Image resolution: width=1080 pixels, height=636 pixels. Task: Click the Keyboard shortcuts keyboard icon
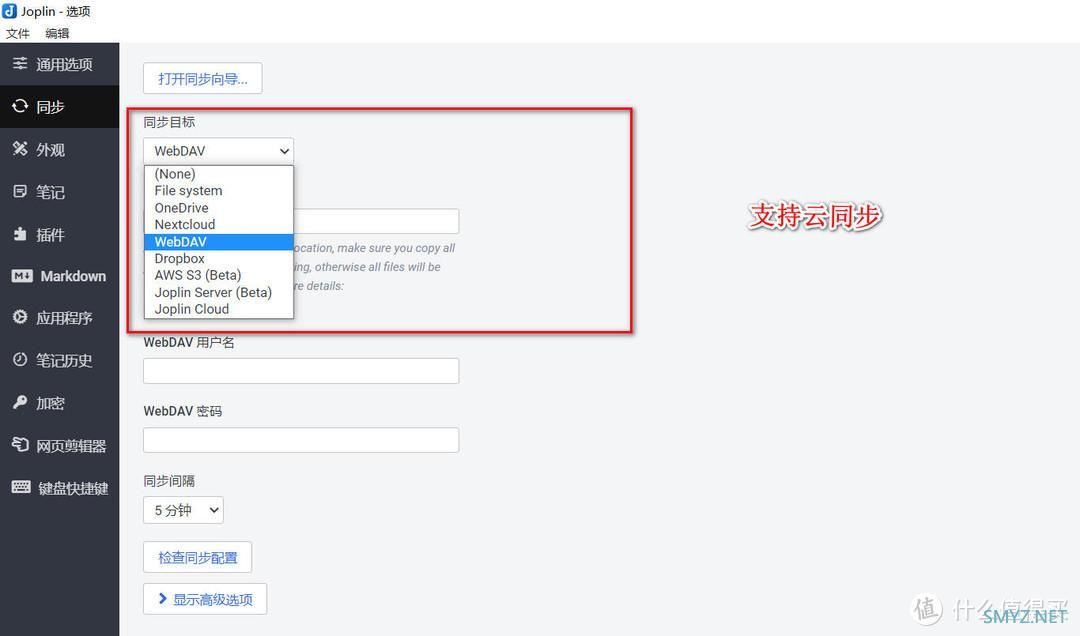21,487
